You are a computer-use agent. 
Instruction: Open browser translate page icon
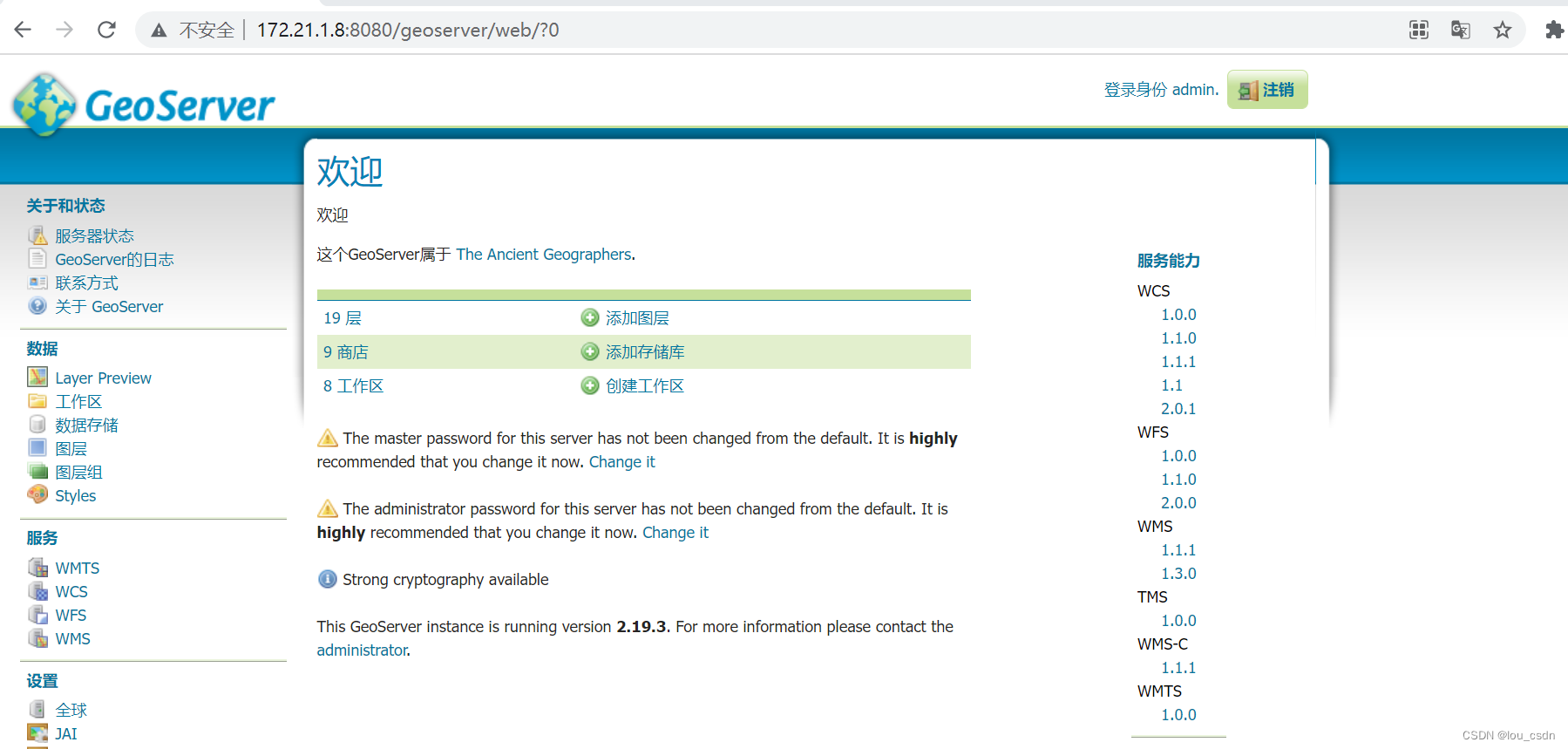pos(1461,30)
